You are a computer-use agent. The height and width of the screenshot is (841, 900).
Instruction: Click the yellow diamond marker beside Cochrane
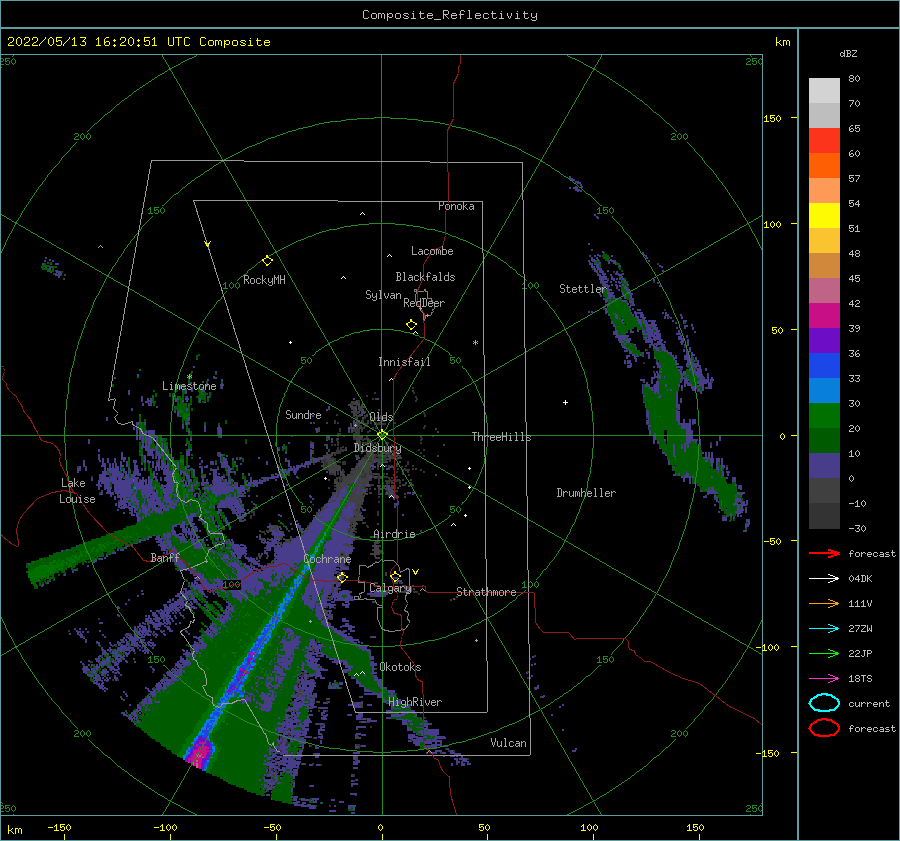click(342, 577)
